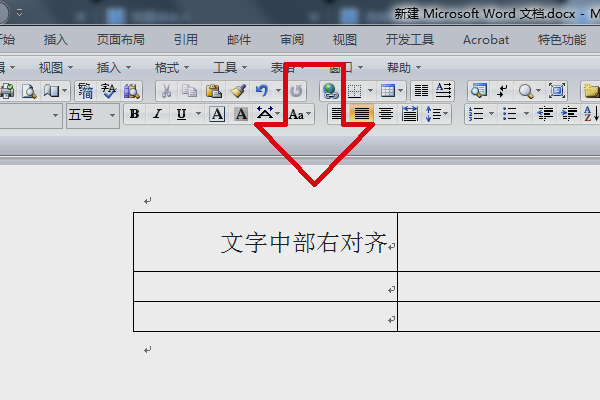Expand the insert table dropdown arrow
Image resolution: width=600 pixels, height=400 pixels.
[401, 91]
